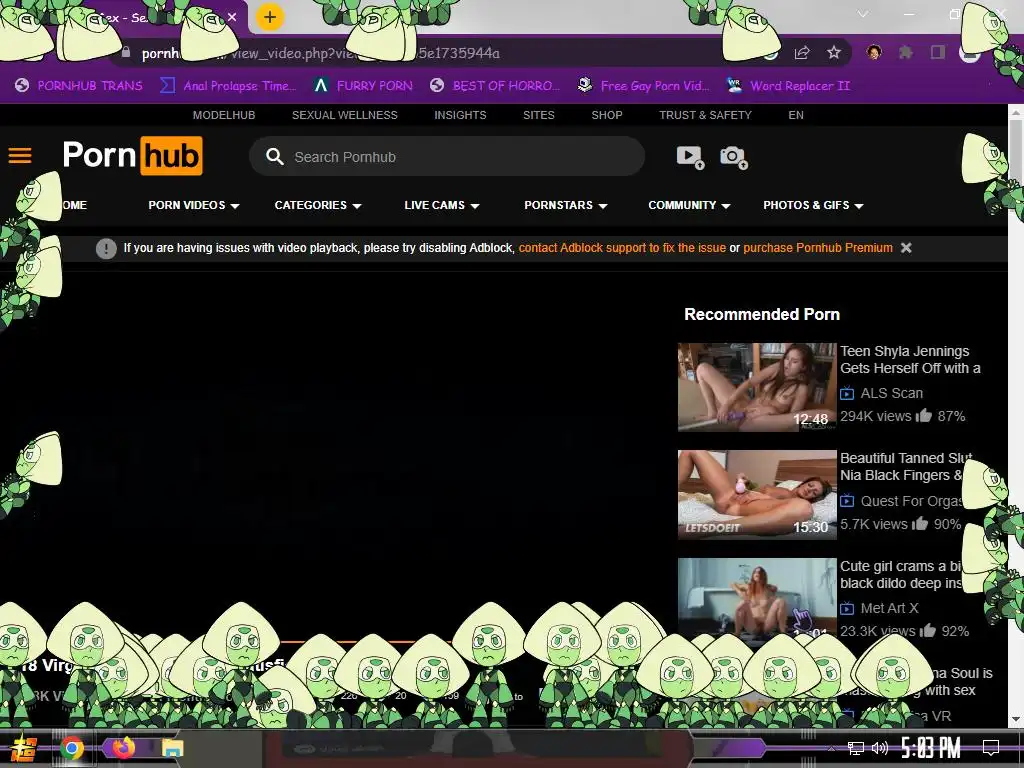
Task: Open TRUST & SAFETY in the top bar
Action: tap(705, 115)
